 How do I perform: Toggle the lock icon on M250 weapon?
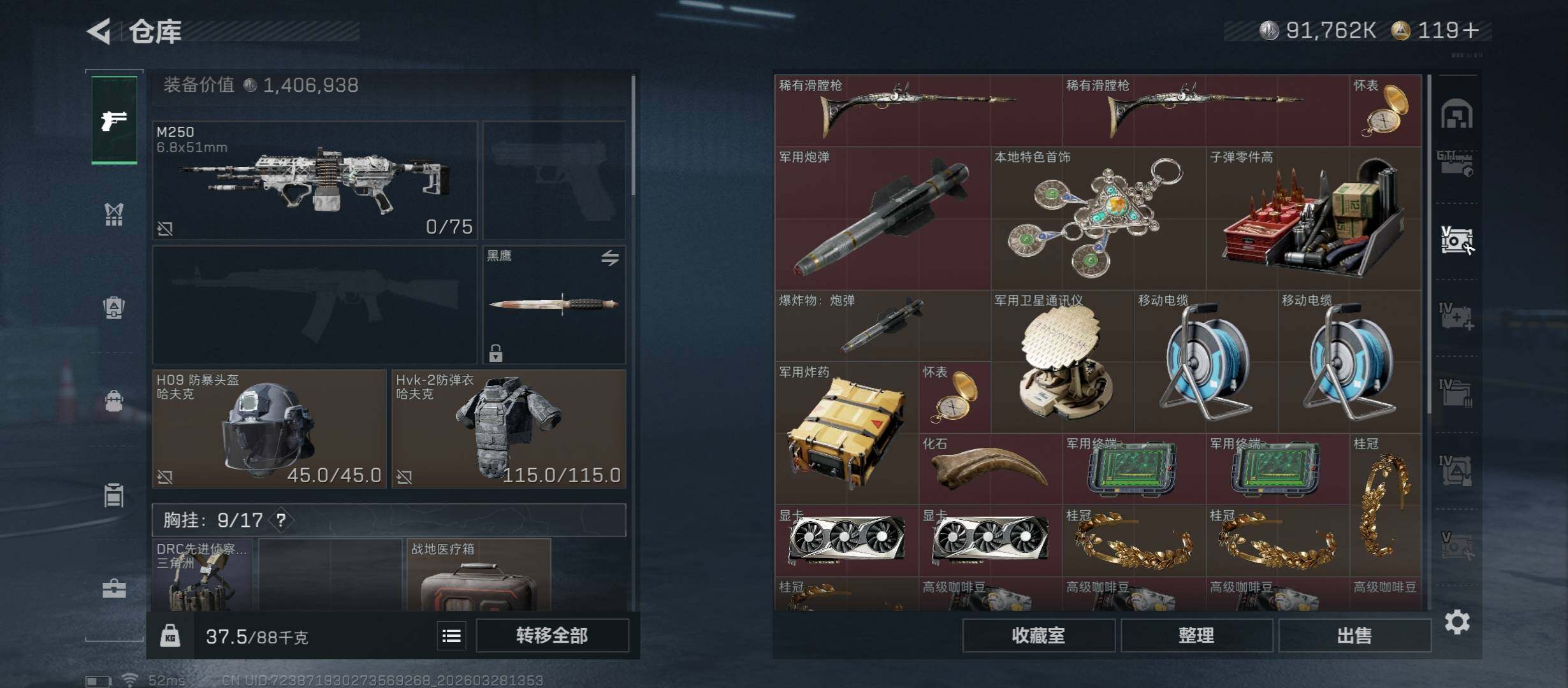(165, 228)
